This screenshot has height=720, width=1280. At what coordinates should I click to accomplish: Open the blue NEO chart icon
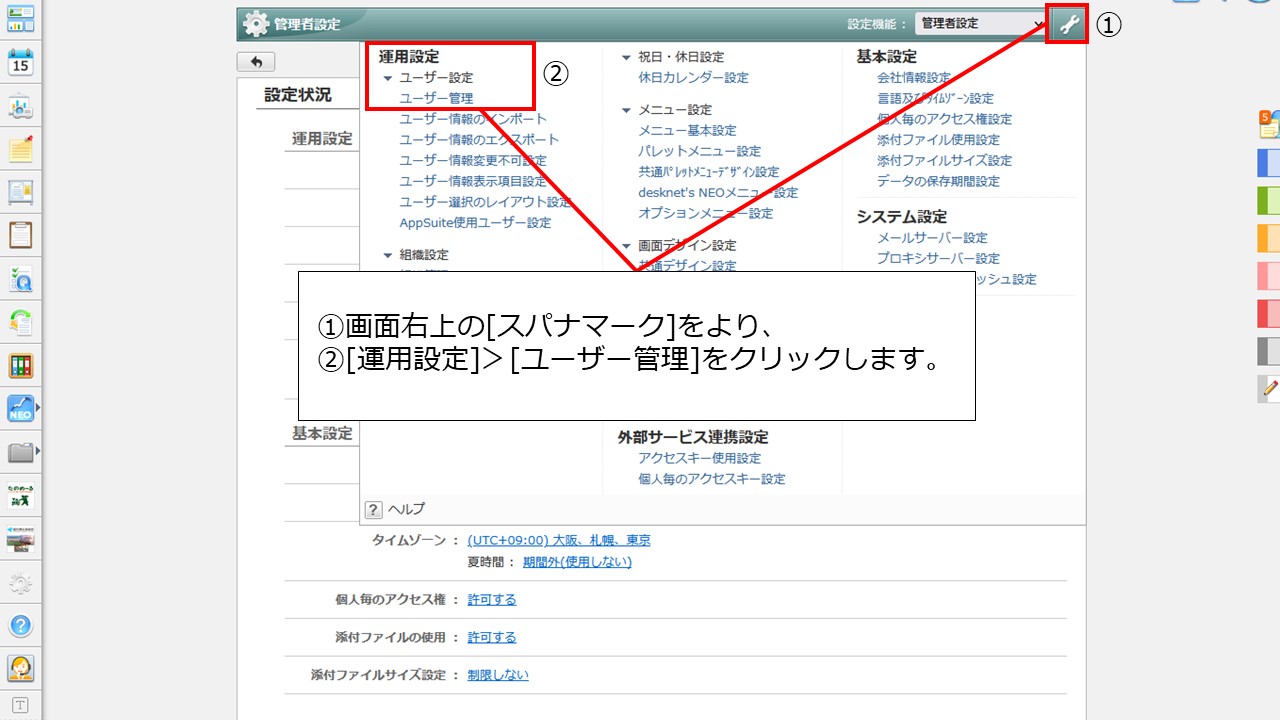pos(21,408)
